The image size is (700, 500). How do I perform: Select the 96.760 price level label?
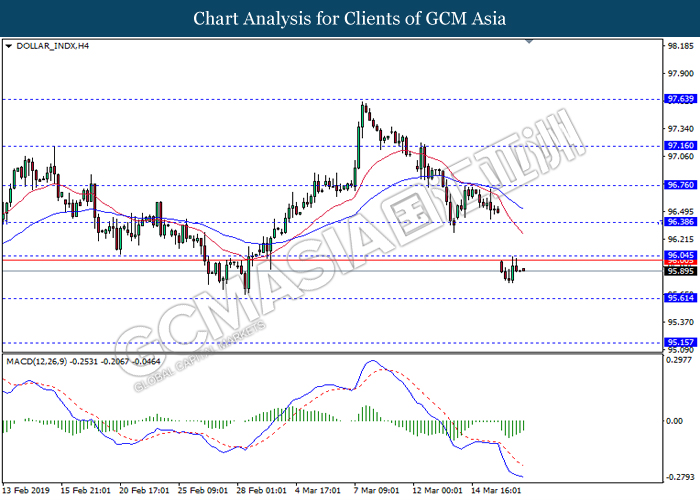coord(680,185)
